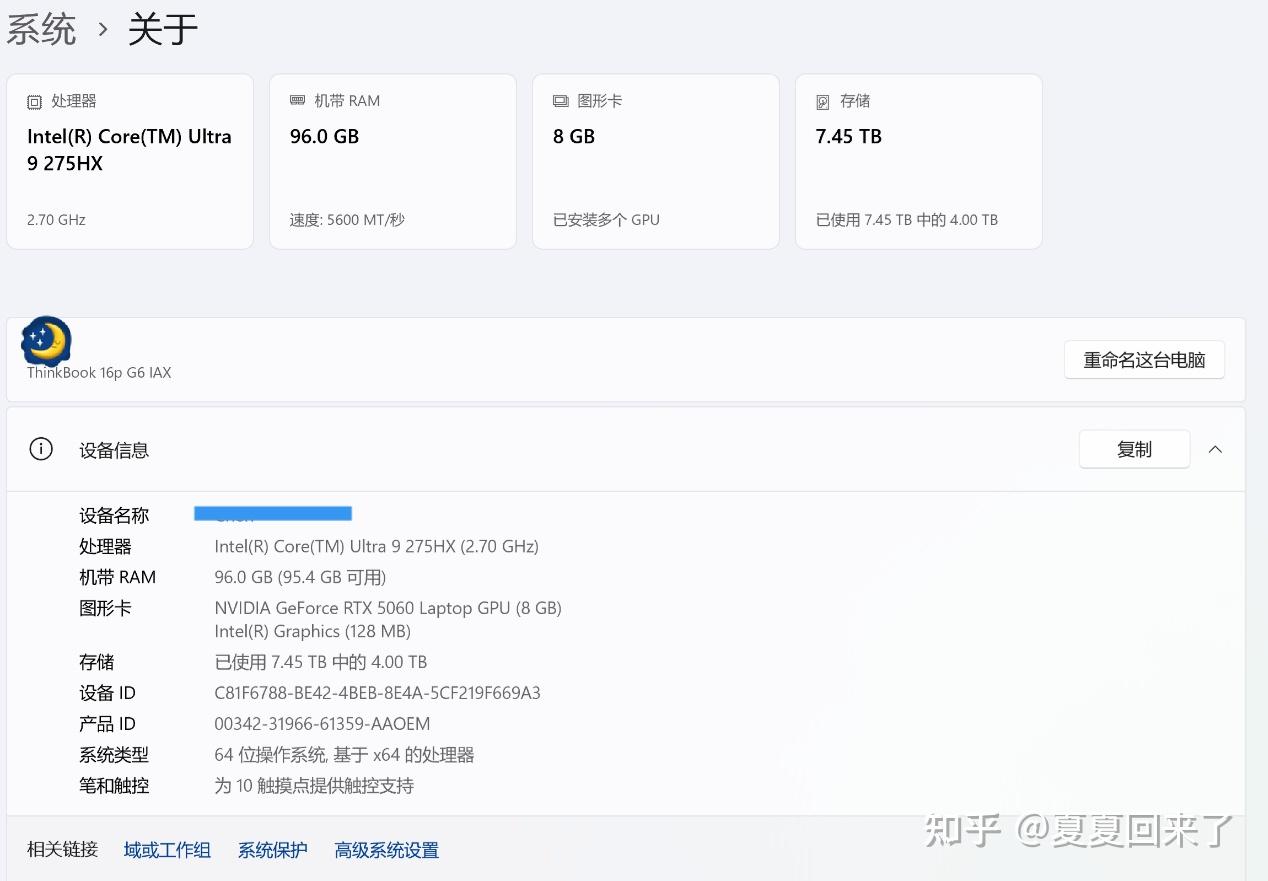
Task: Click the 7.45 TB storage card value
Action: pyautogui.click(x=849, y=137)
